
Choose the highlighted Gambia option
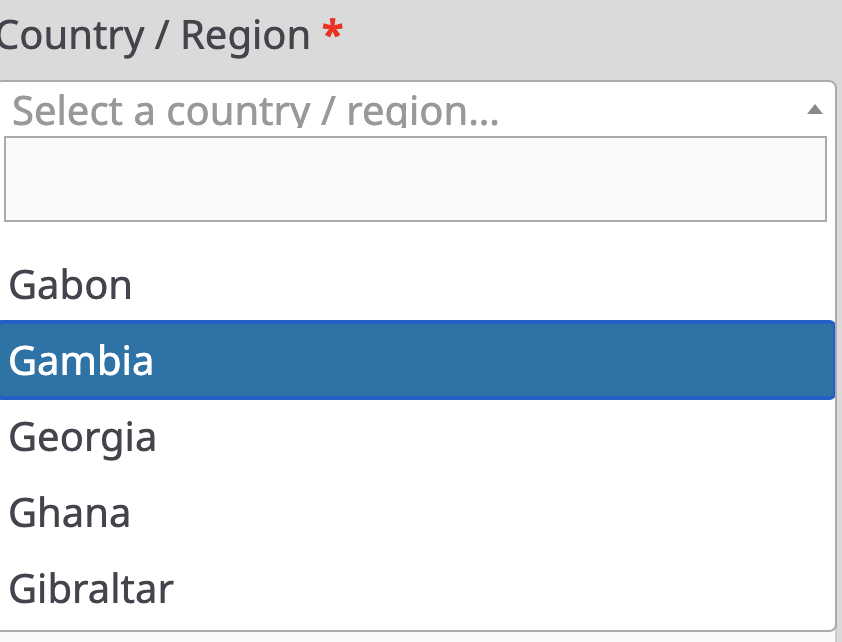click(82, 360)
